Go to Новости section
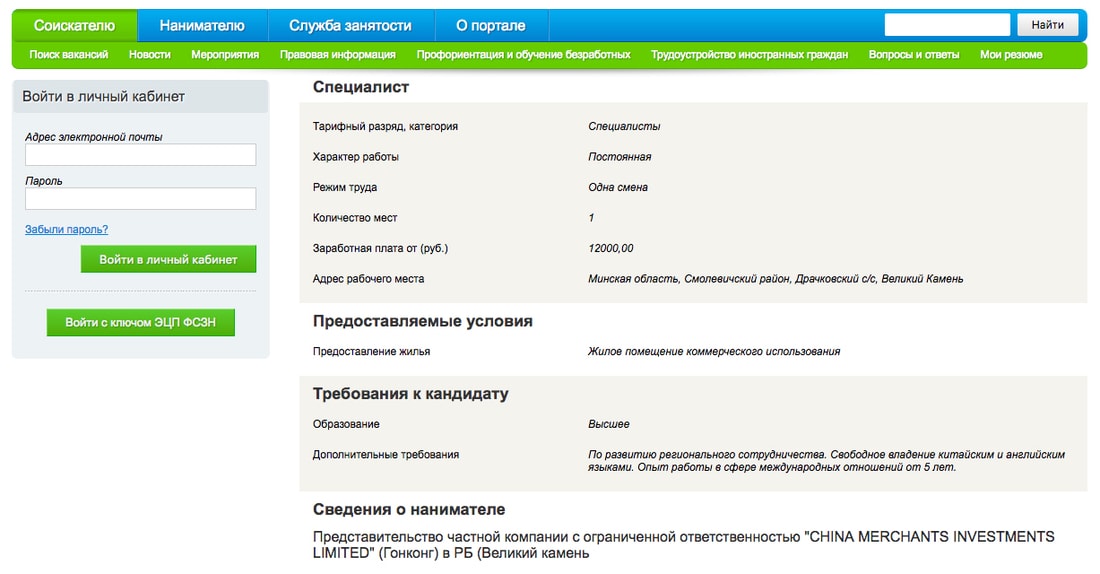1100x574 pixels. 149,55
